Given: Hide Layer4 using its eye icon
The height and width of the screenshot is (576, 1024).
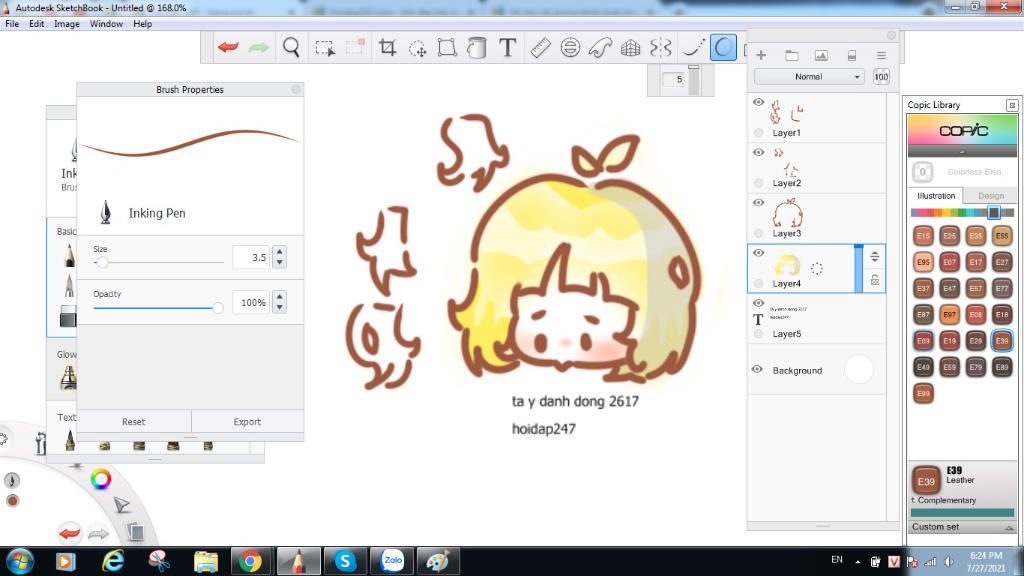Looking at the screenshot, I should [x=758, y=253].
